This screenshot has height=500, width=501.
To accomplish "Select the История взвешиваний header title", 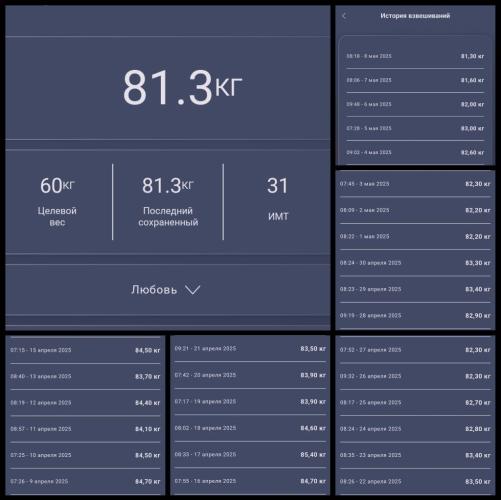I will pyautogui.click(x=415, y=16).
